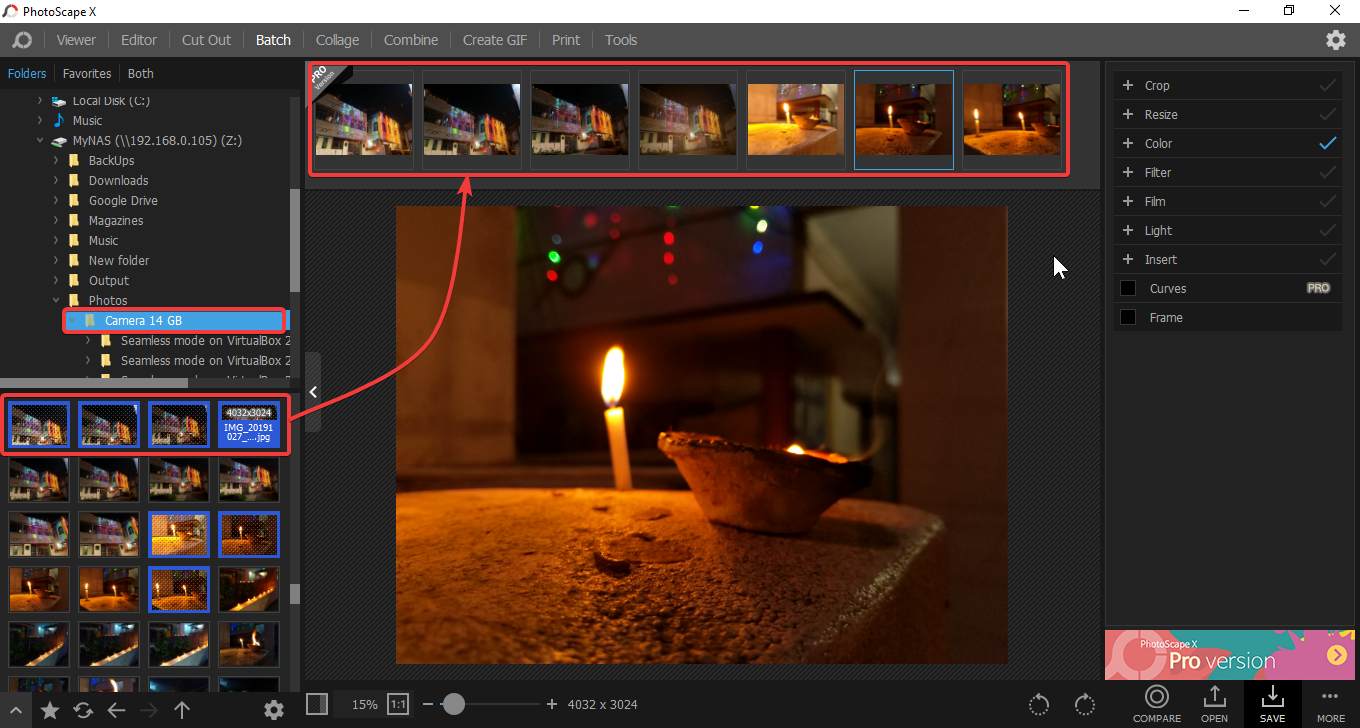Enable the Curves checkbox
The image size is (1360, 728).
point(1128,288)
